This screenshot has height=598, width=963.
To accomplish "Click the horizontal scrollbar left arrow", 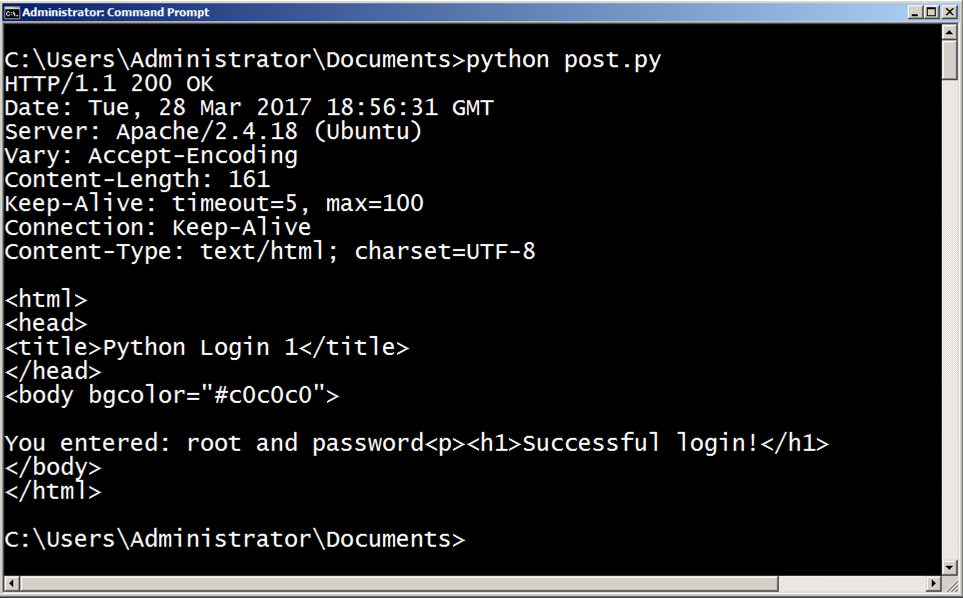I will click(x=9, y=583).
